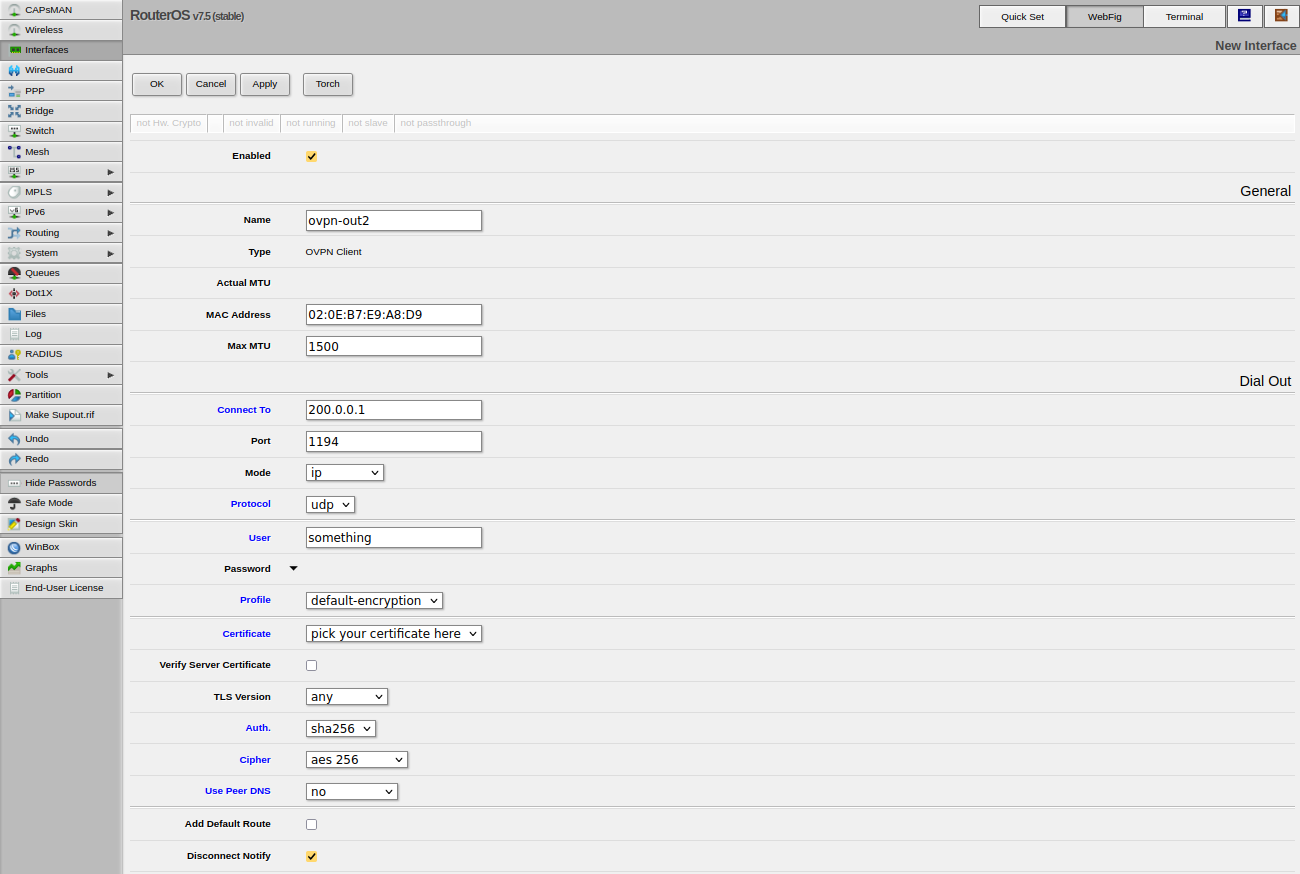Image resolution: width=1300 pixels, height=874 pixels.
Task: Click the Design Skin icon
Action: [14, 524]
